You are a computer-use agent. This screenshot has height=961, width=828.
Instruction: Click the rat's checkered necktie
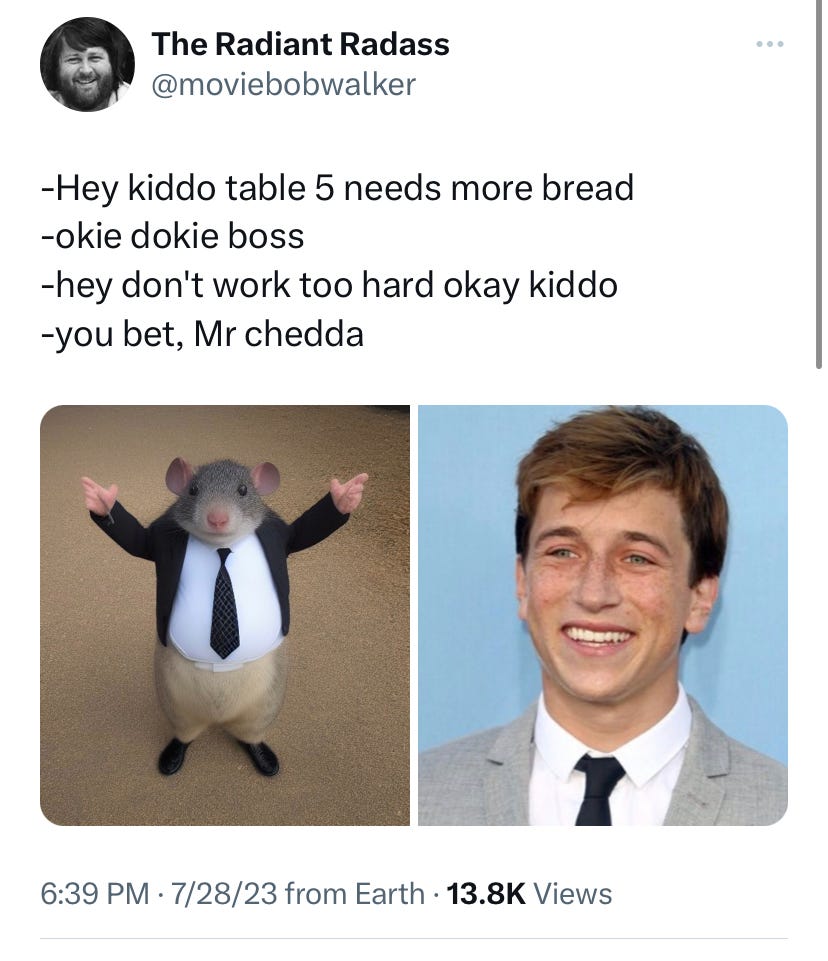224,604
